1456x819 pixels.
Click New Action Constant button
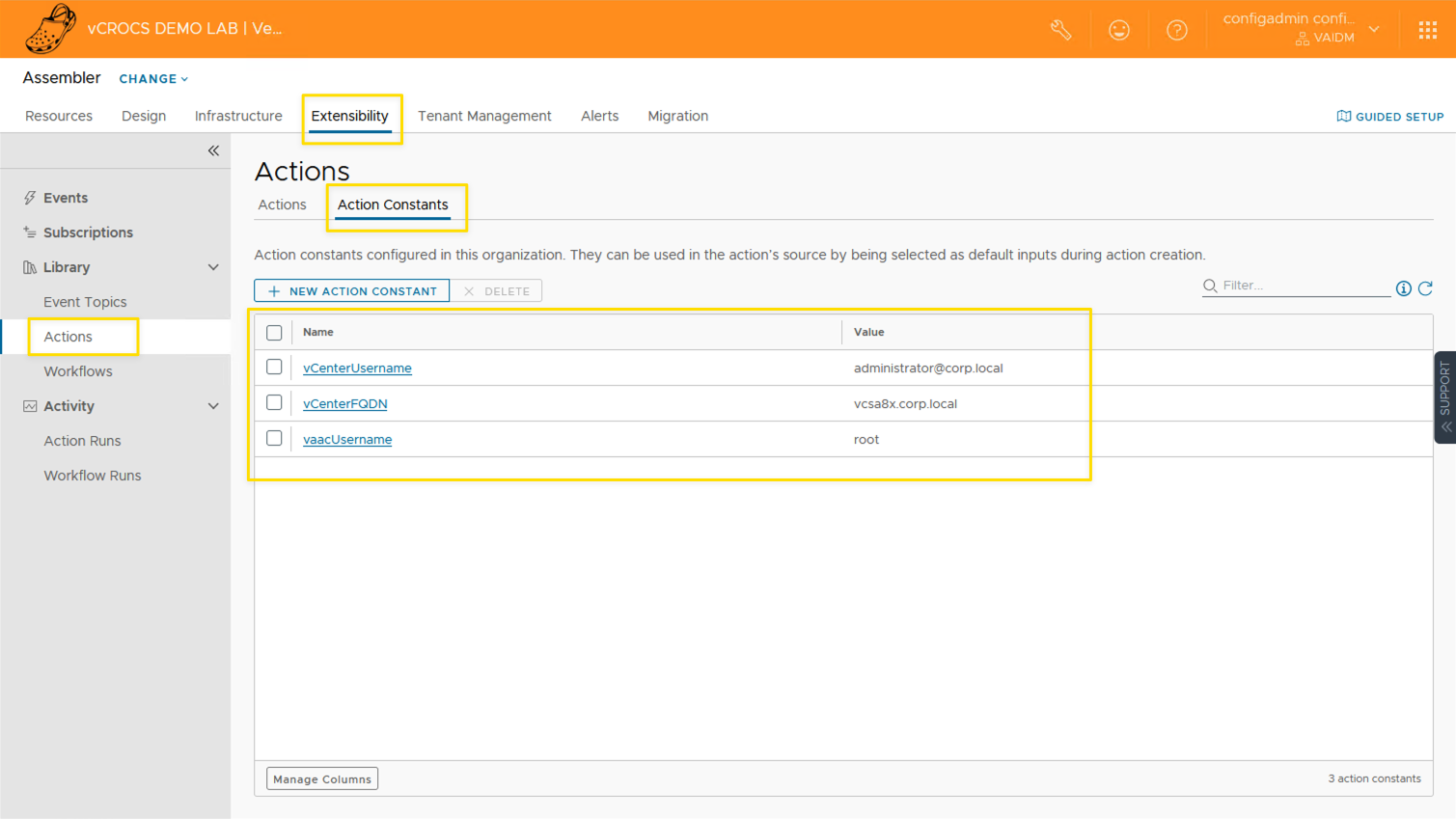click(x=352, y=291)
